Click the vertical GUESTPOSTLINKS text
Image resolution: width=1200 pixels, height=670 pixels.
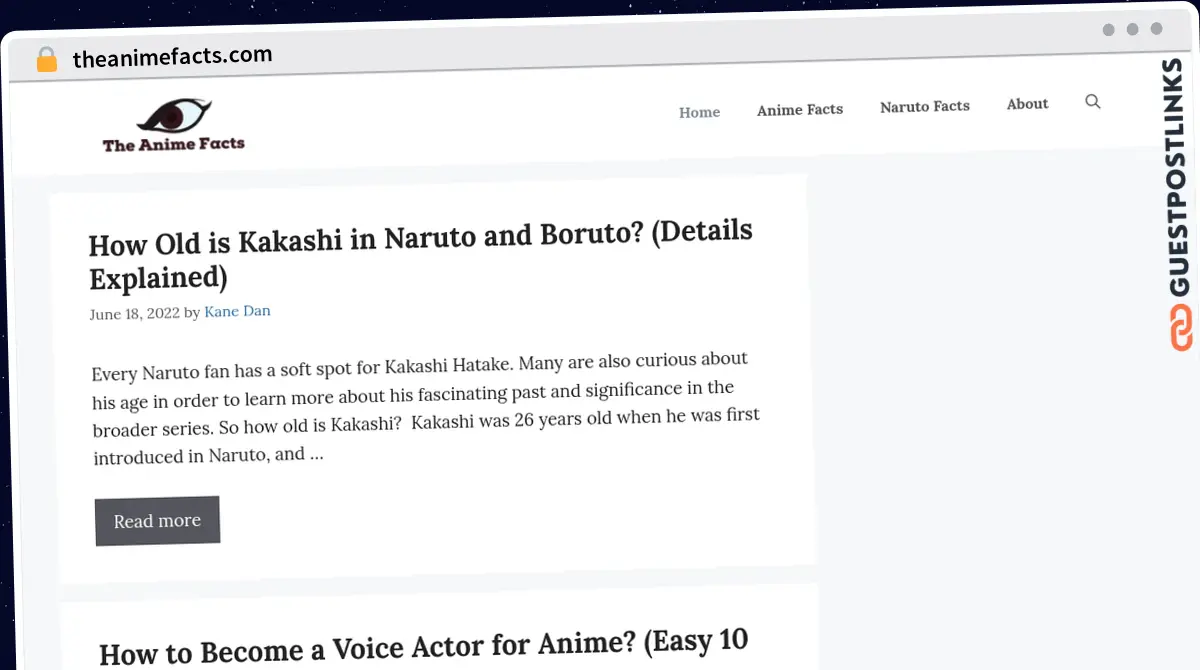[1180, 178]
